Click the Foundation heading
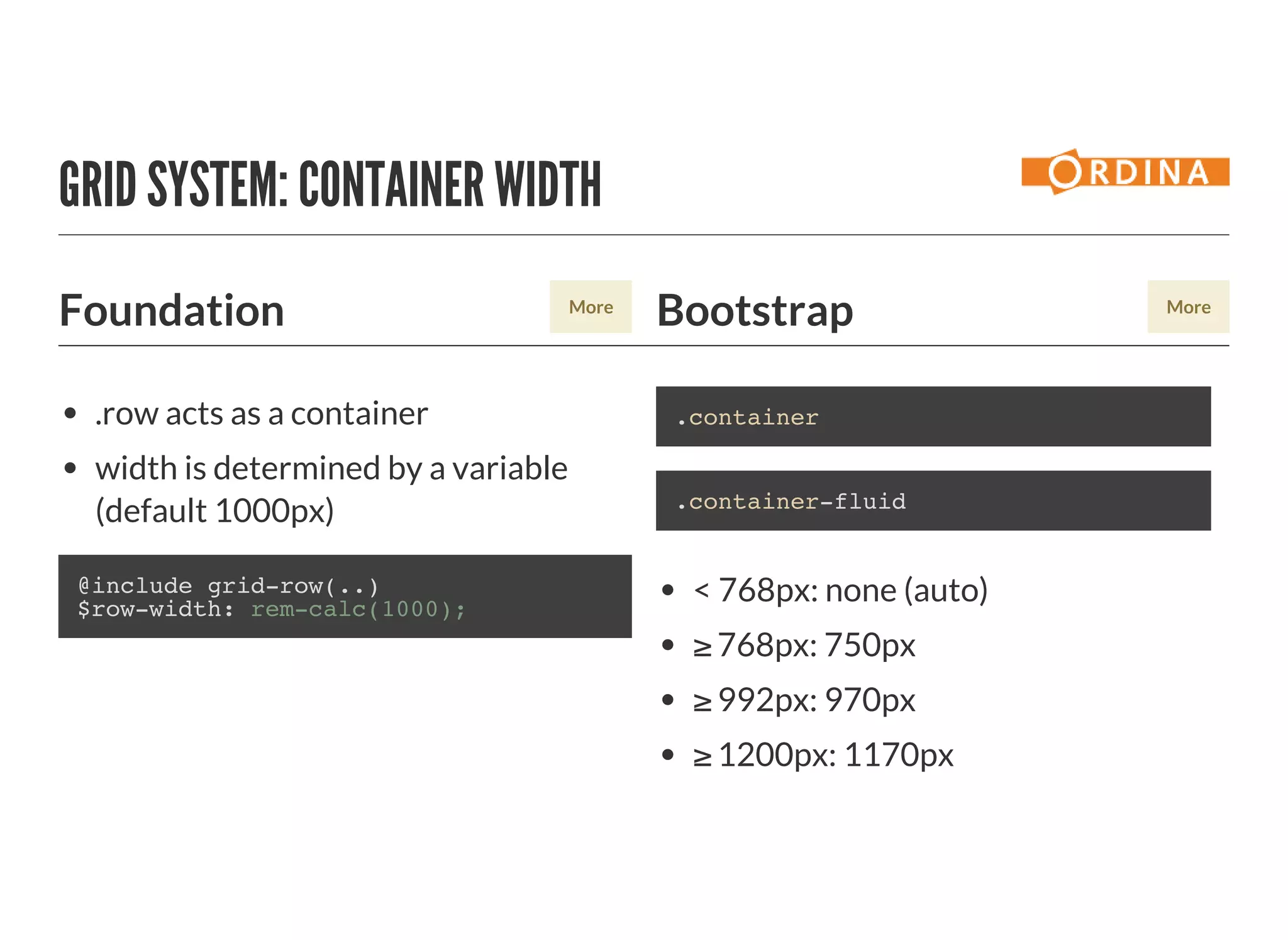Viewport: 1288px width, 940px height. (172, 310)
